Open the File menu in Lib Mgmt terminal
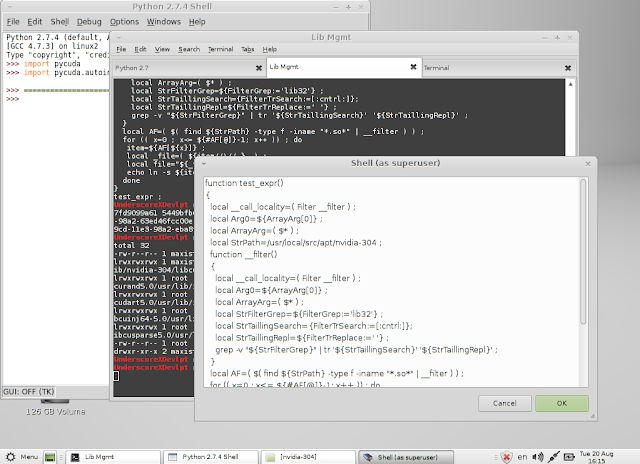This screenshot has height=464, width=640. point(121,49)
